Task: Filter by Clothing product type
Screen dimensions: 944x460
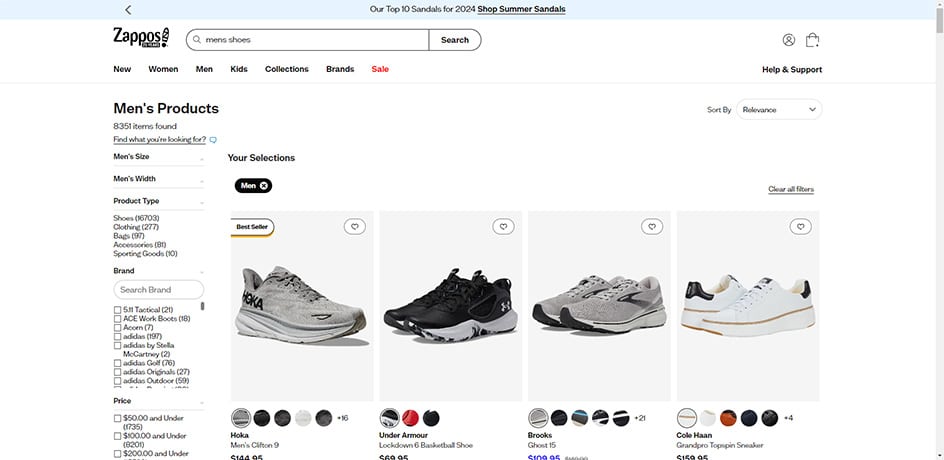Action: pyautogui.click(x=135, y=227)
